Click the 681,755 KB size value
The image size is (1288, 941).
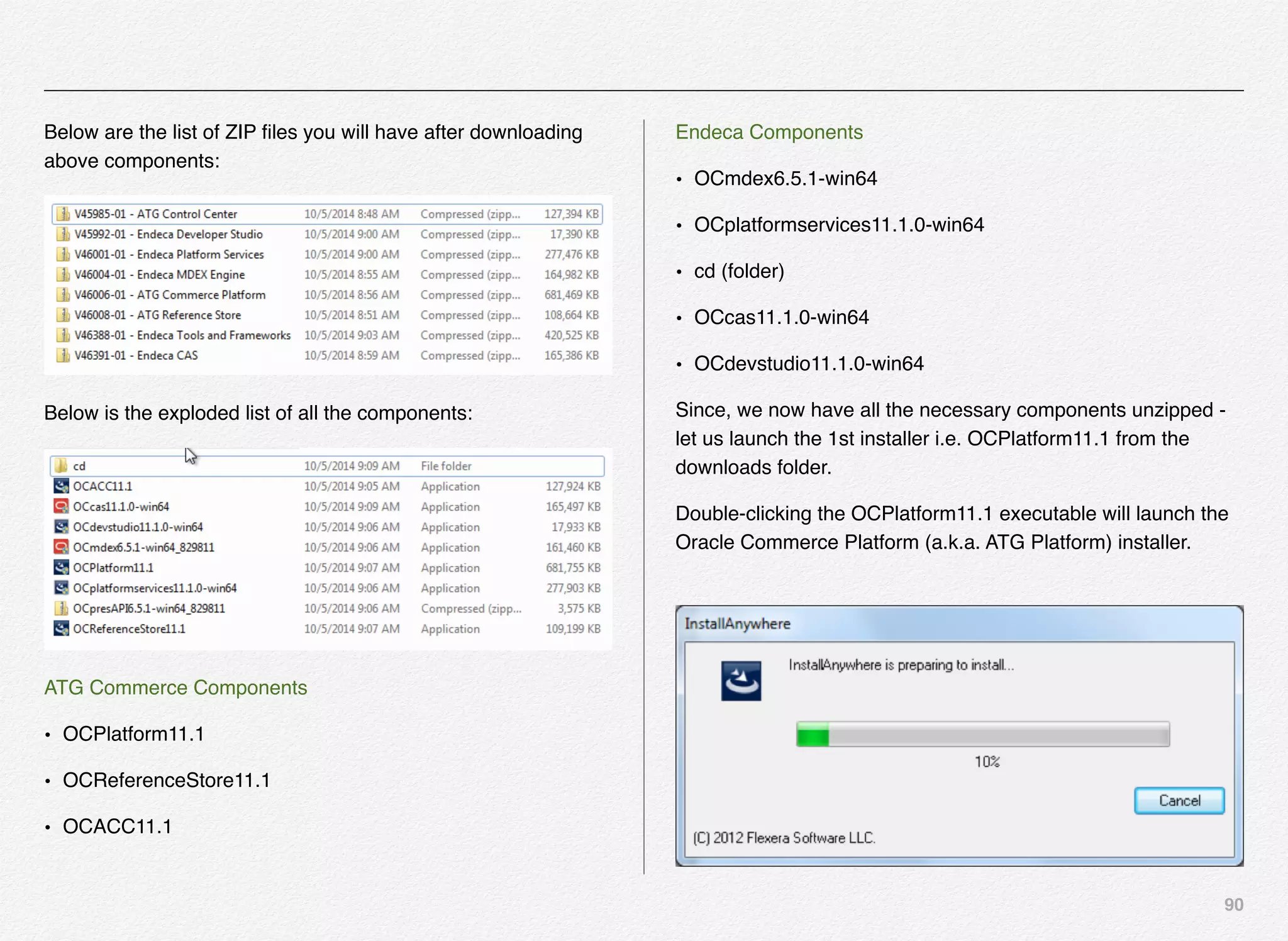coord(573,567)
